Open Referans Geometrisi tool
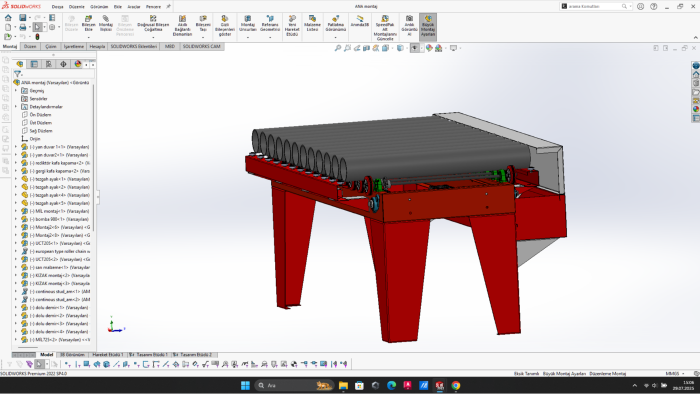Screen dimensions: 700x394 click(270, 24)
